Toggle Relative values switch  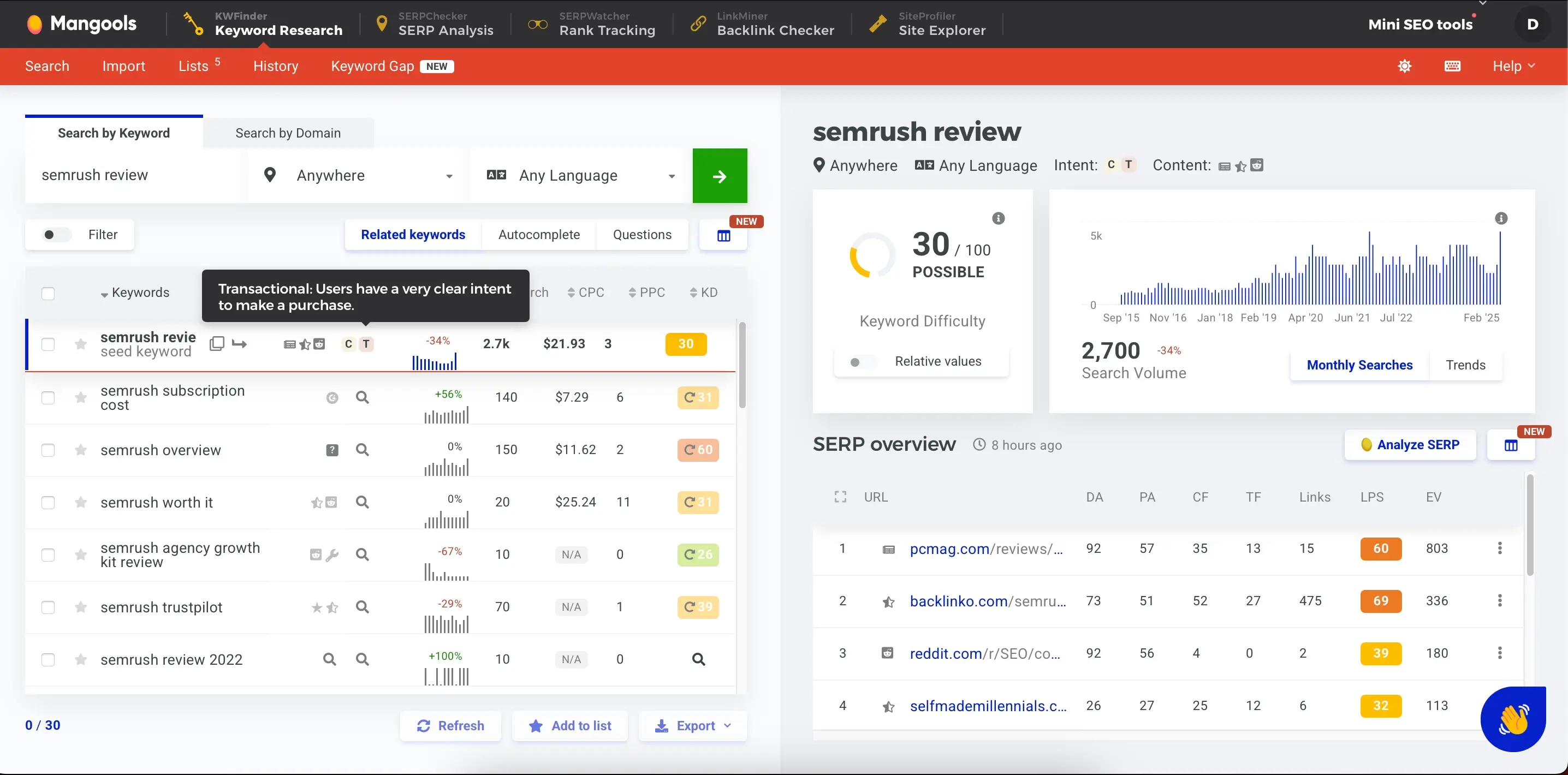(x=862, y=362)
